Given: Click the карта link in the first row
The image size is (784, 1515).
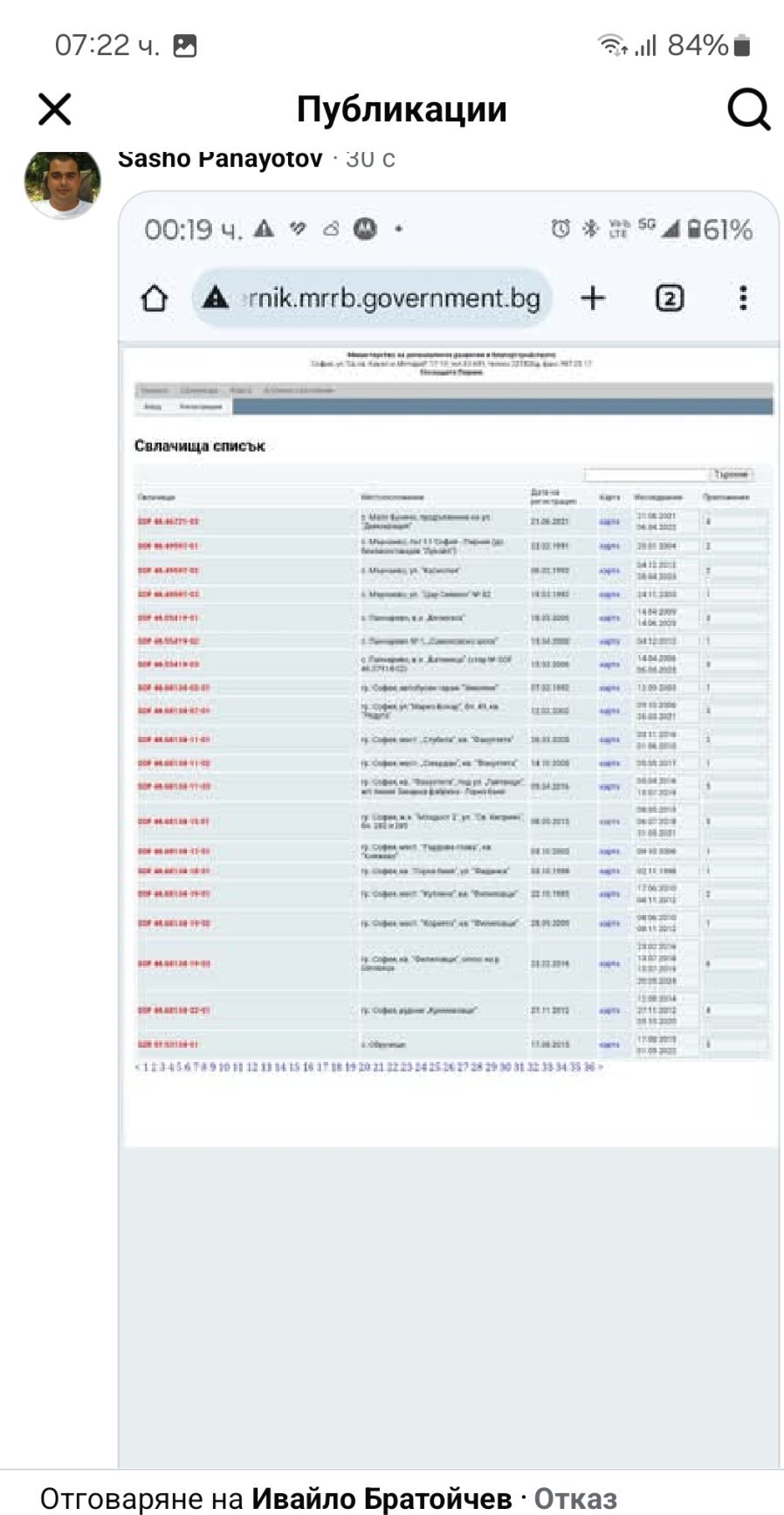Looking at the screenshot, I should 609,521.
